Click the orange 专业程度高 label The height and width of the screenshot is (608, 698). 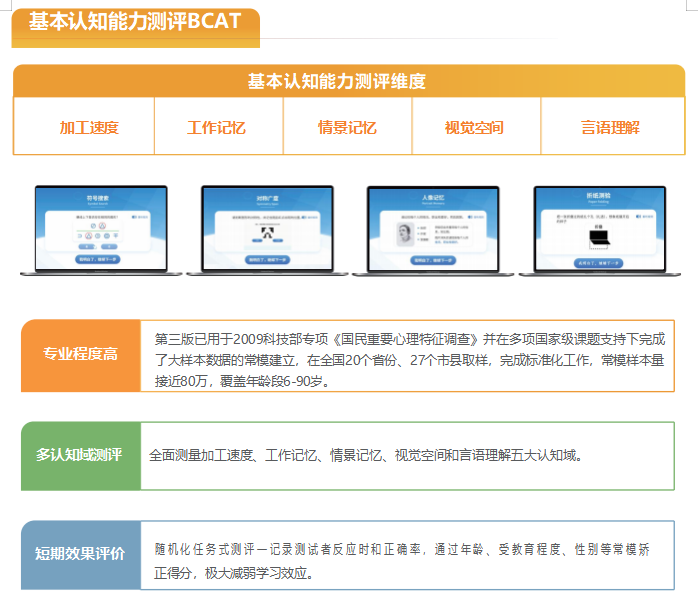tap(80, 354)
